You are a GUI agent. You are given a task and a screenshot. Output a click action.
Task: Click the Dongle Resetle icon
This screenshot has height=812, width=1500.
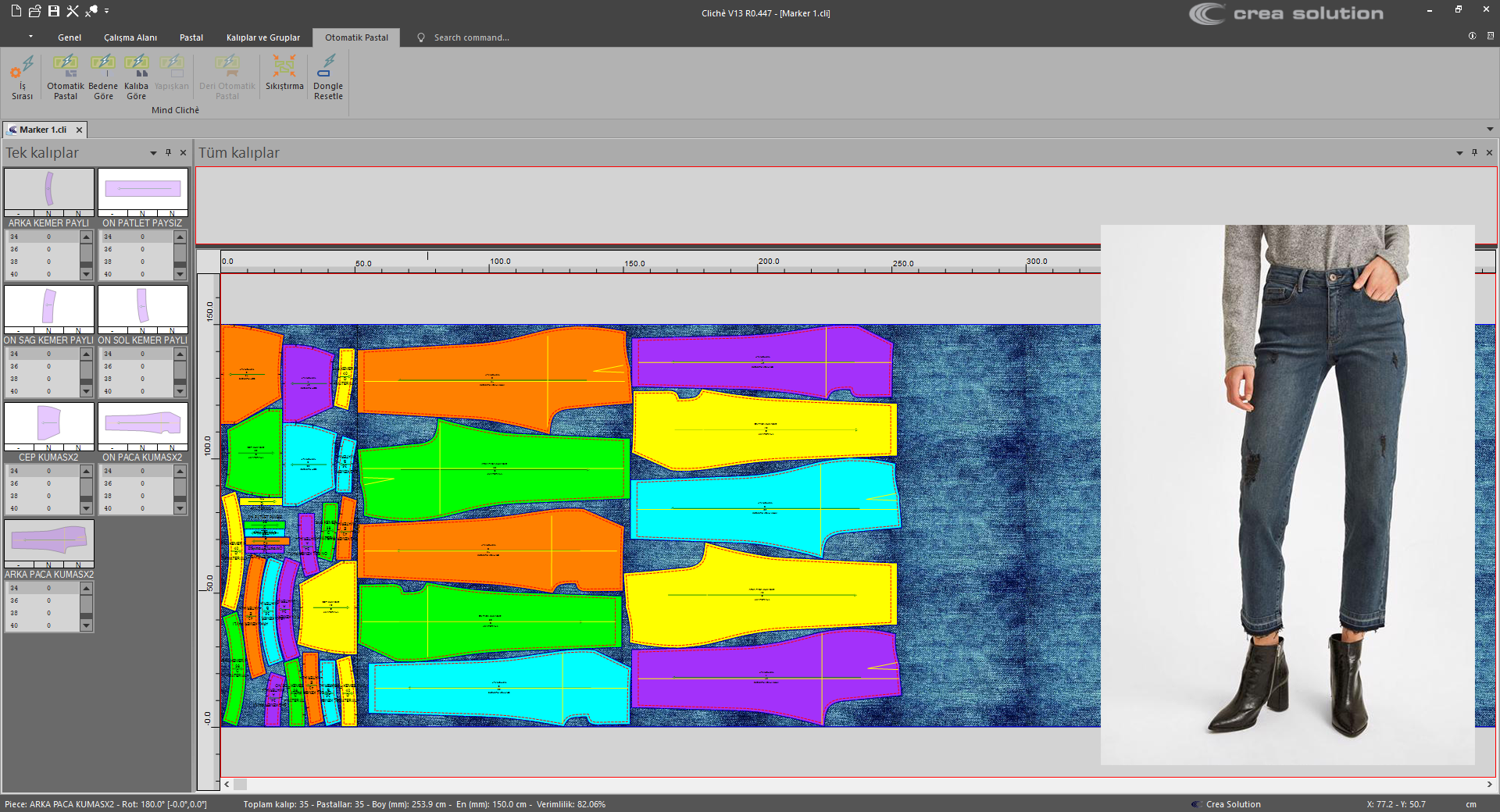pyautogui.click(x=328, y=77)
